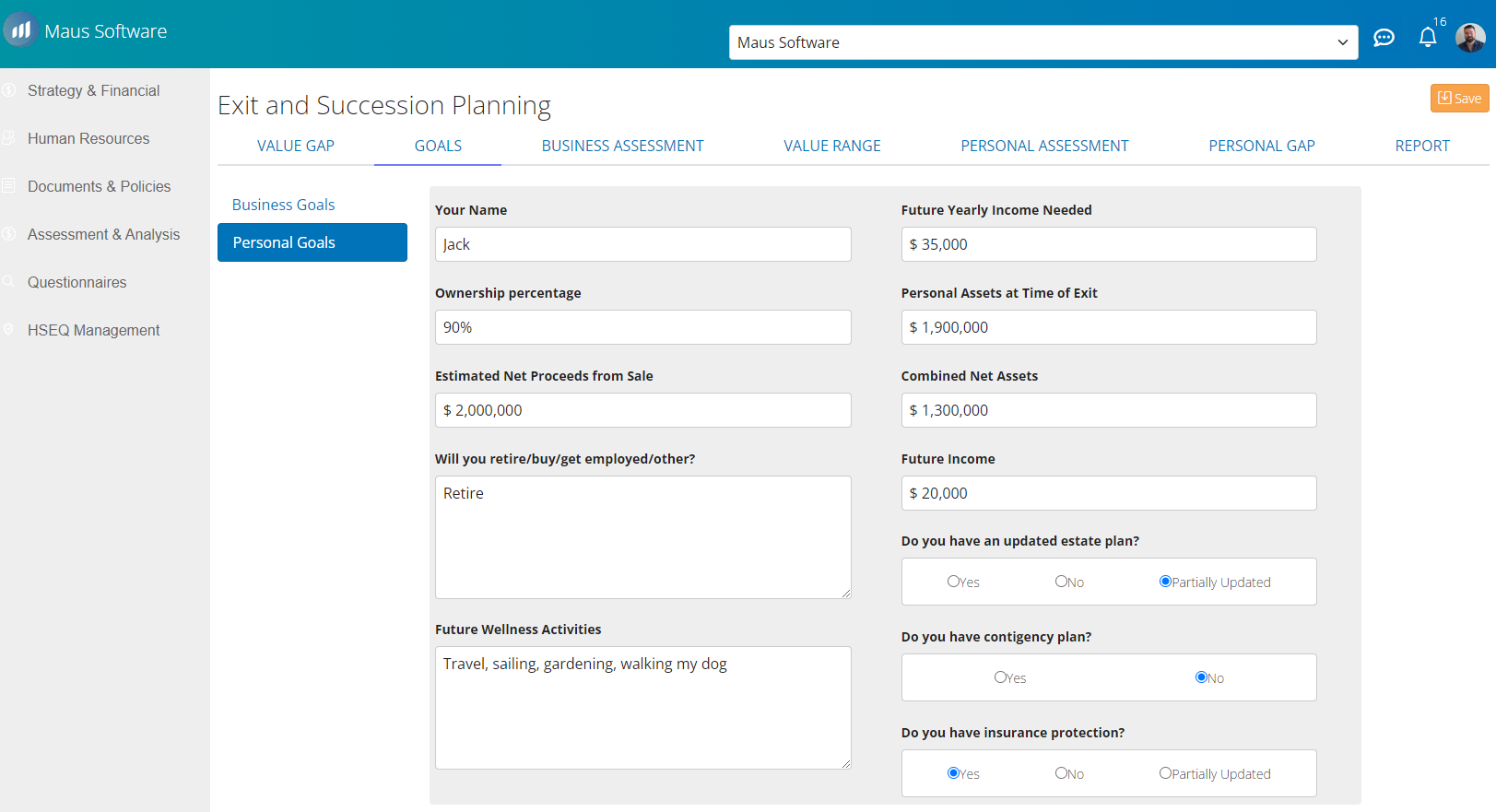1496x812 pixels.
Task: Click the Ownership percentage field
Action: (642, 327)
